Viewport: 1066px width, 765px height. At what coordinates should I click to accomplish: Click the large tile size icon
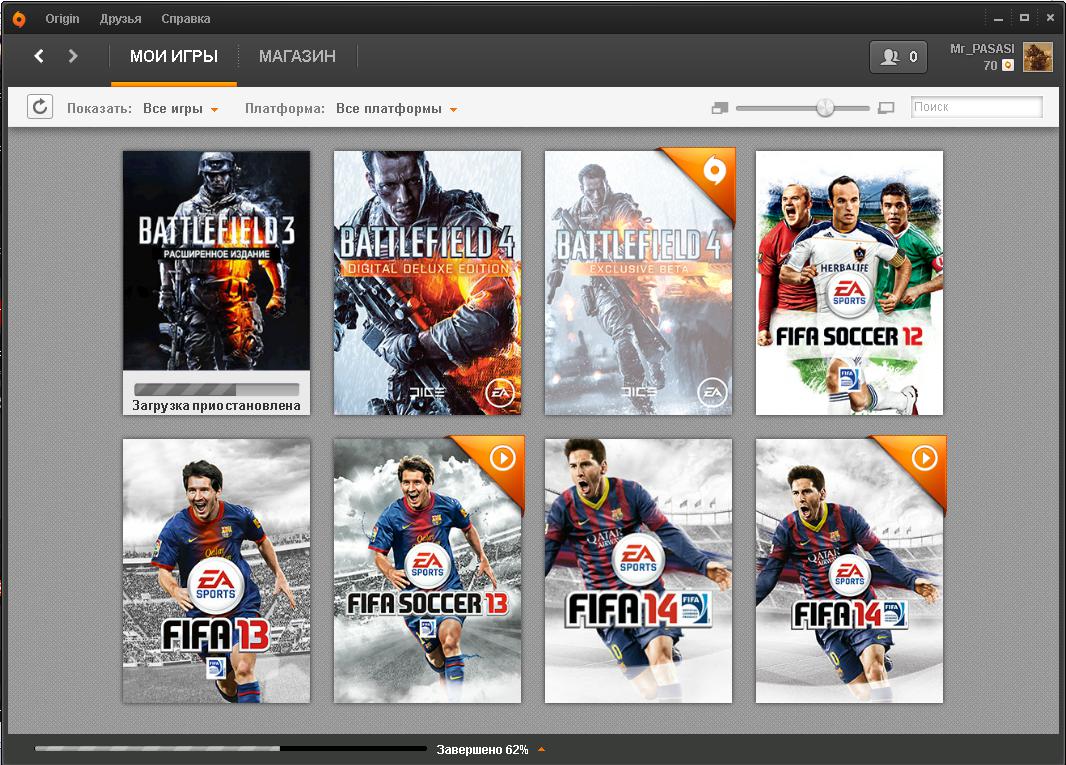[886, 108]
